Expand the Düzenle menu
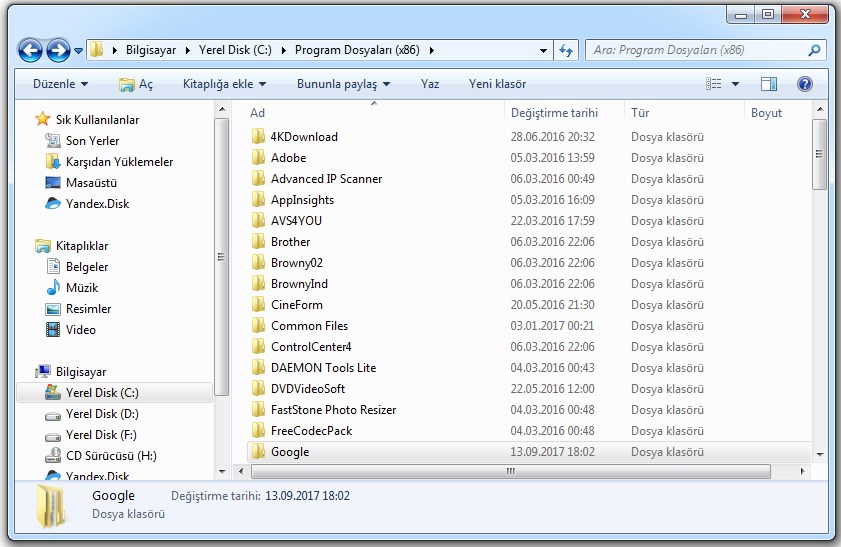The width and height of the screenshot is (841, 547). point(60,84)
